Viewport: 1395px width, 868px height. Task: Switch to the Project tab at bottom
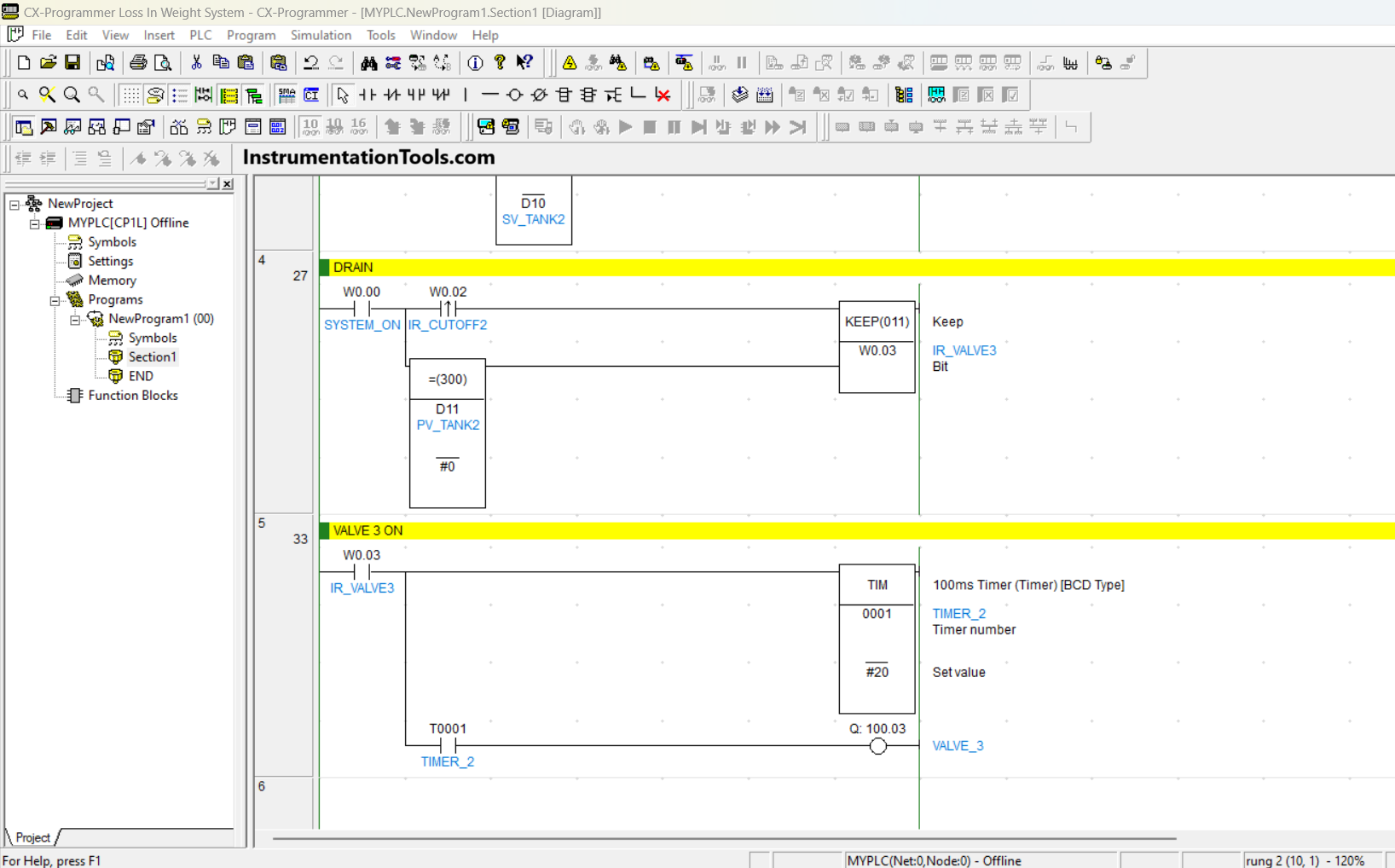click(32, 837)
